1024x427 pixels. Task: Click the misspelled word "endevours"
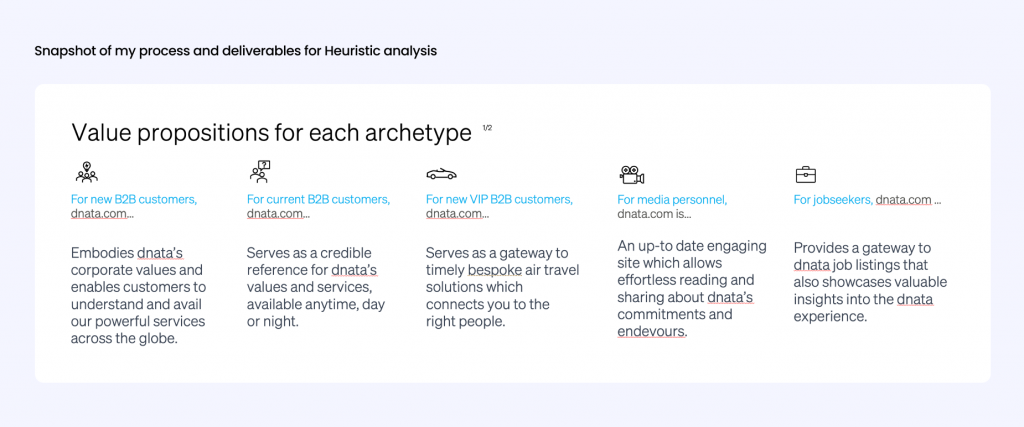pyautogui.click(x=651, y=331)
